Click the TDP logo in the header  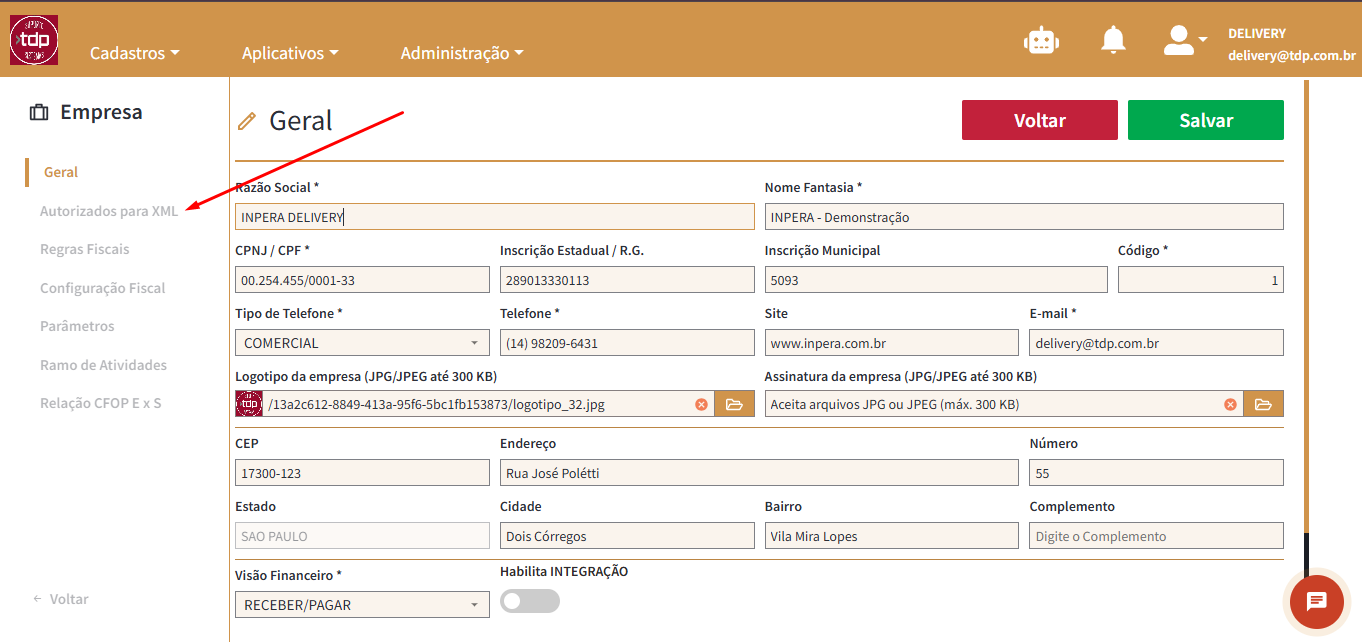34,41
